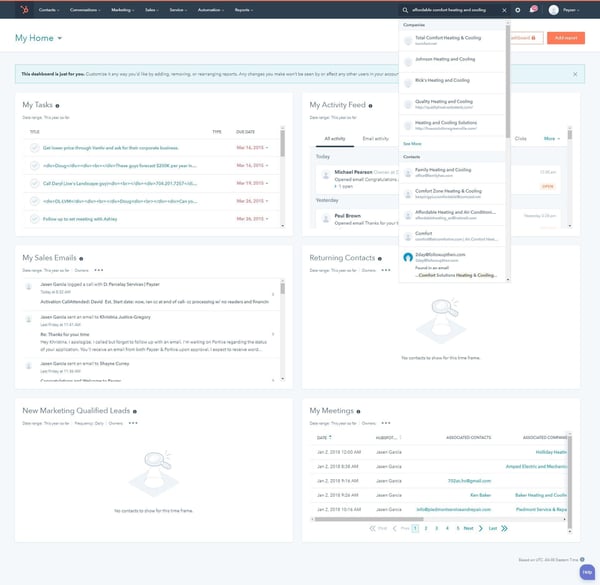600x585 pixels.
Task: Click the orange Add report button
Action: [566, 38]
